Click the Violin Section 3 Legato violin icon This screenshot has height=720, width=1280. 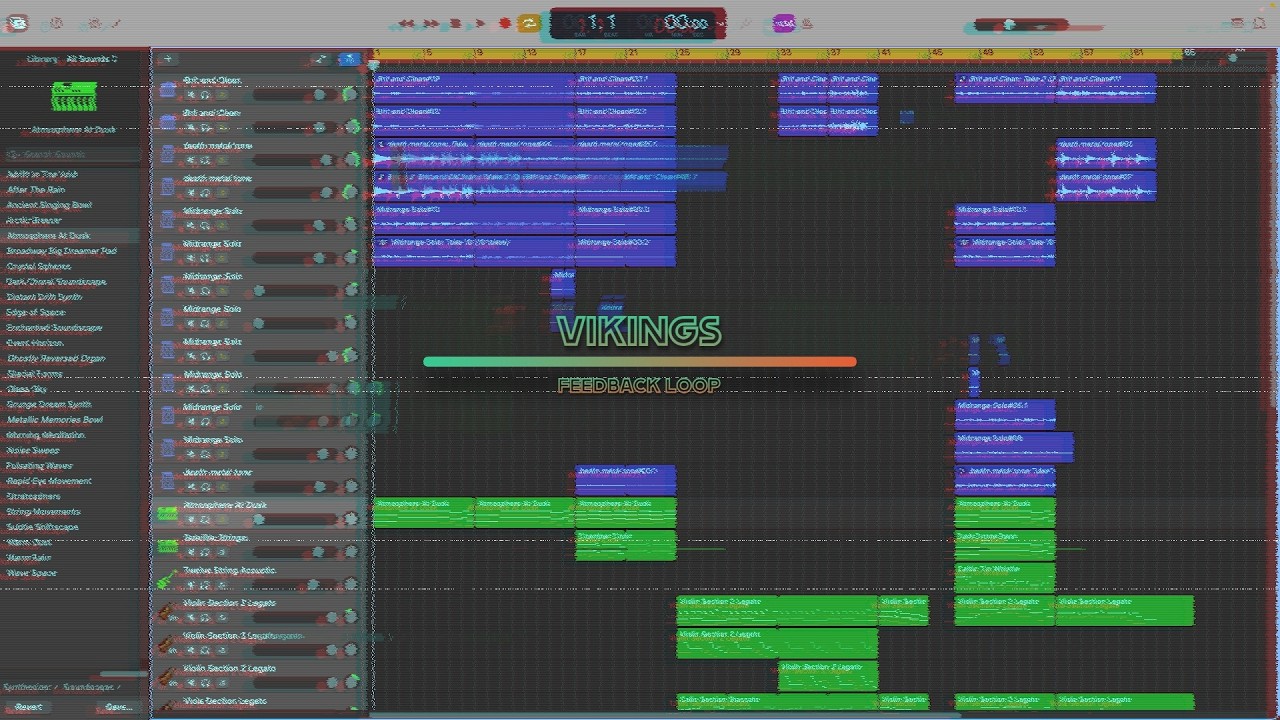[x=167, y=644]
